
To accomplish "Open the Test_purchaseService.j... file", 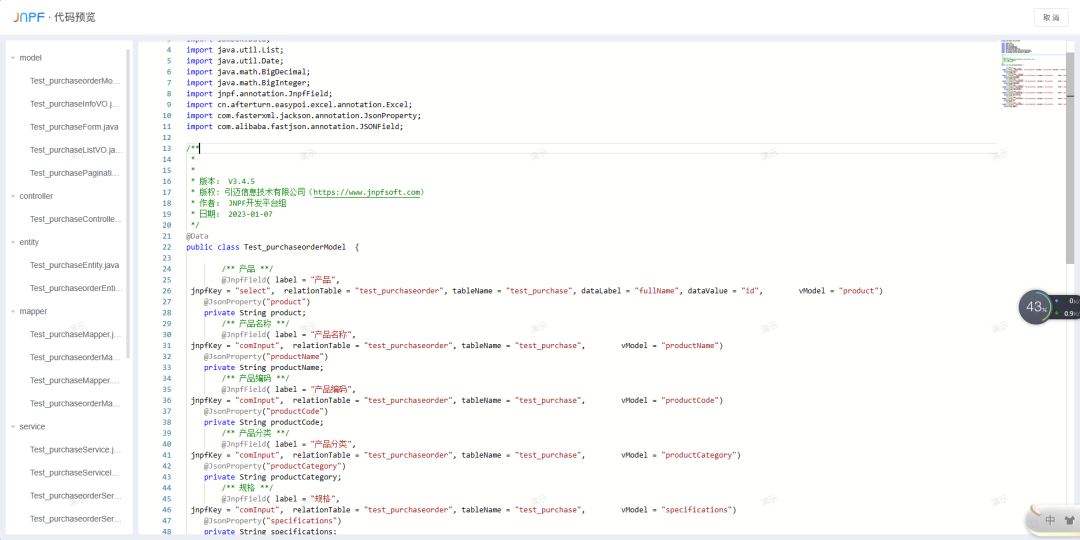I will pyautogui.click(x=75, y=450).
